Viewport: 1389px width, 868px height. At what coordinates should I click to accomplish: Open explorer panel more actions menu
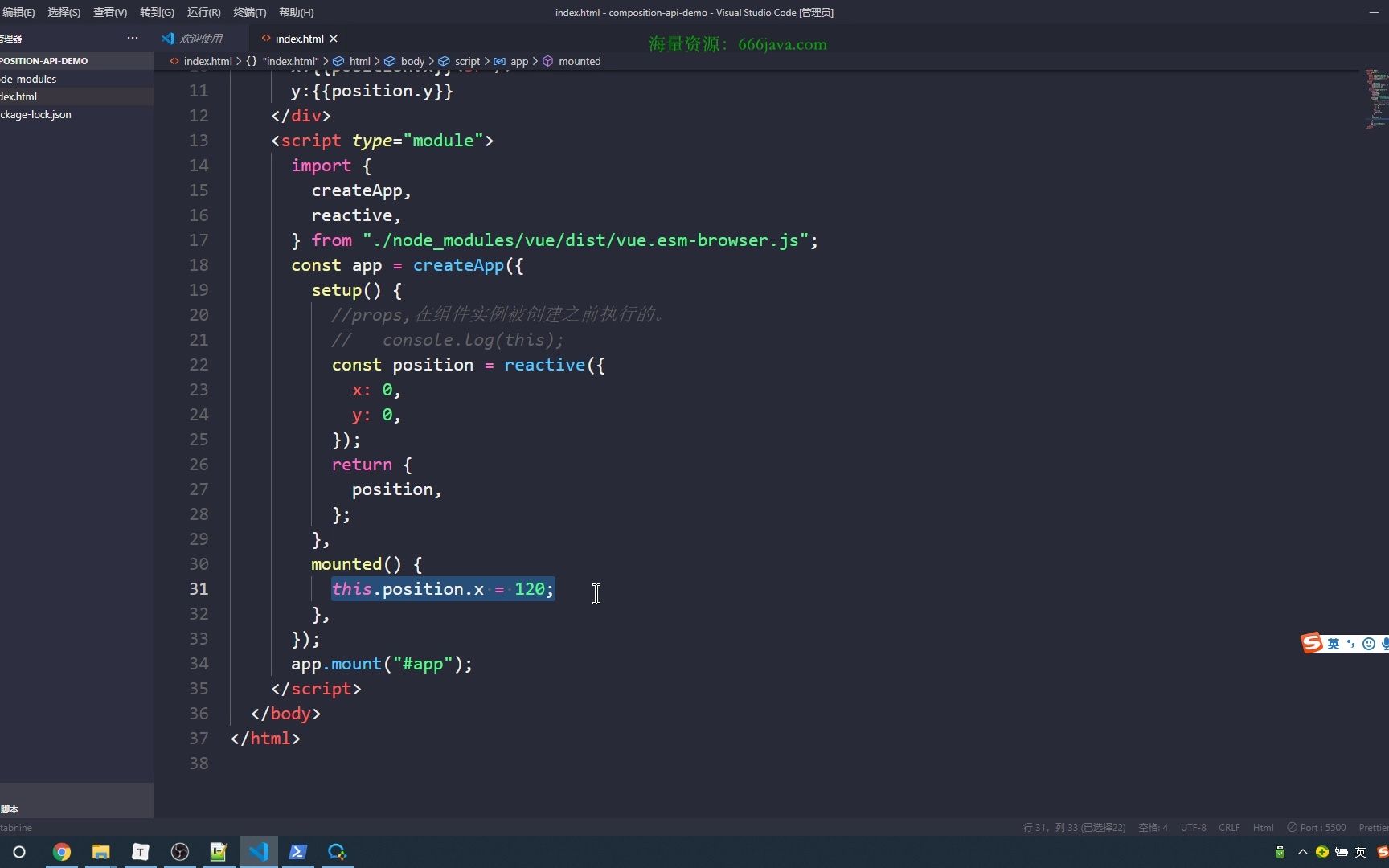(x=133, y=38)
